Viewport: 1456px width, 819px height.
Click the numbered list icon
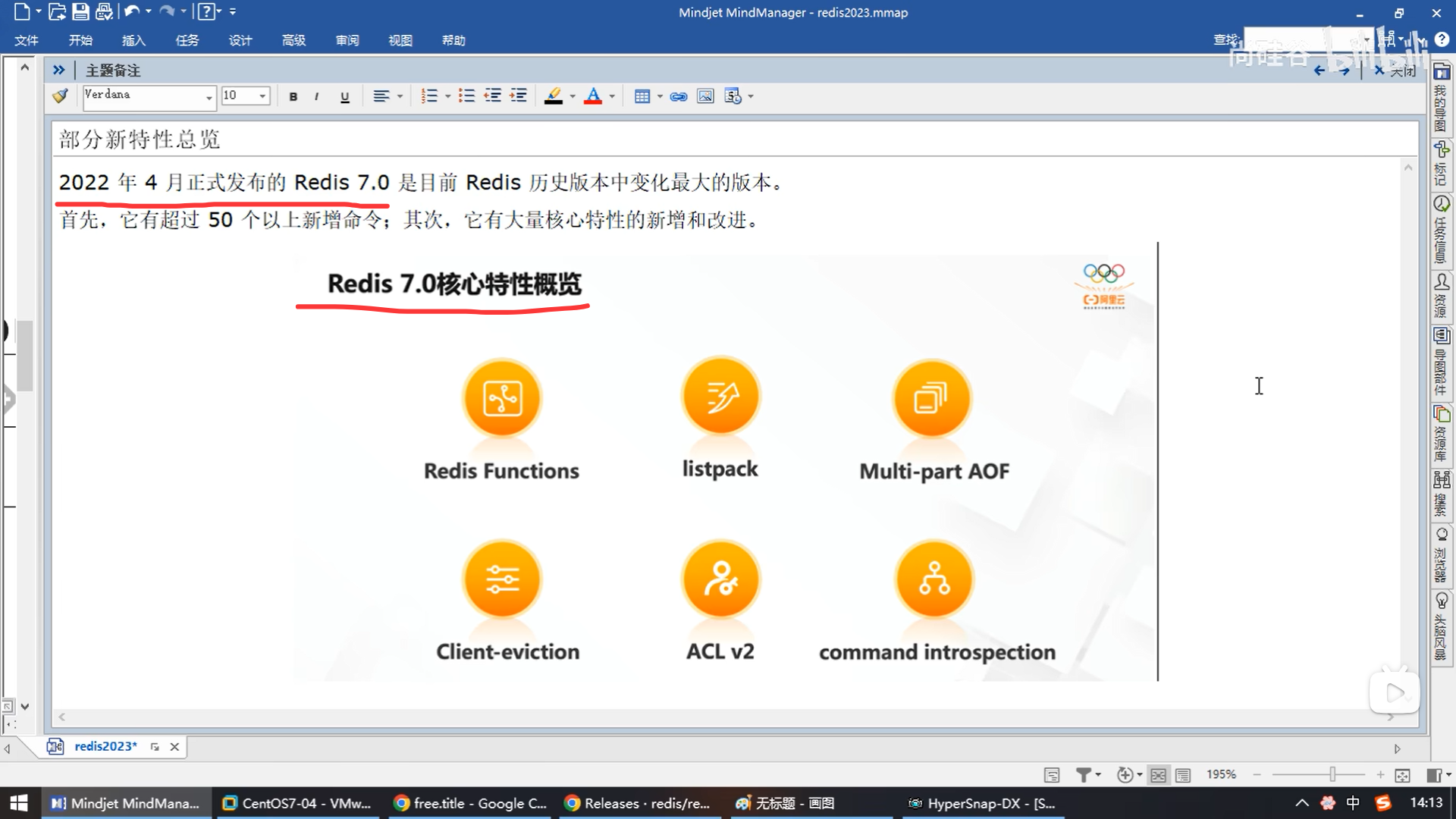(429, 96)
